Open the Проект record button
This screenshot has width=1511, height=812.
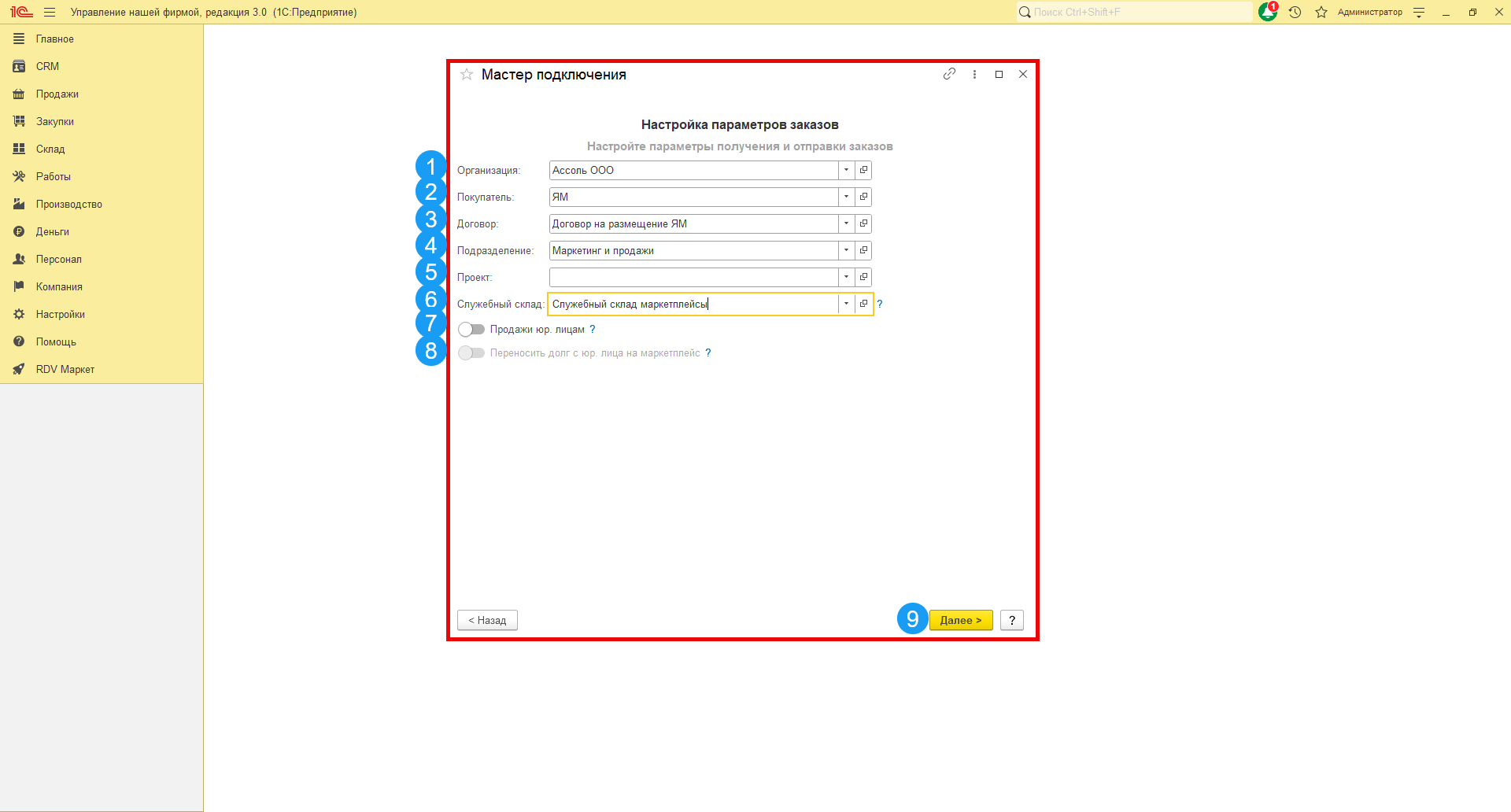(x=863, y=277)
